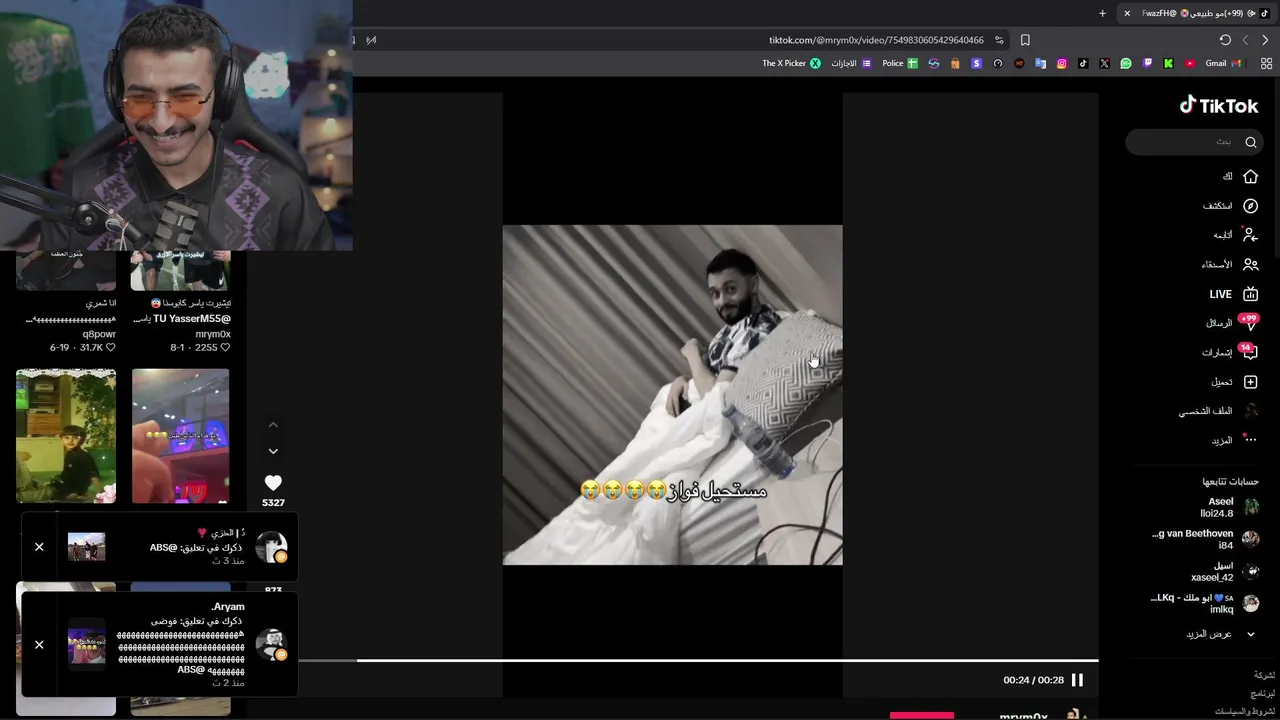Open the Gmail bookmark
The image size is (1280, 720).
coord(1223,63)
